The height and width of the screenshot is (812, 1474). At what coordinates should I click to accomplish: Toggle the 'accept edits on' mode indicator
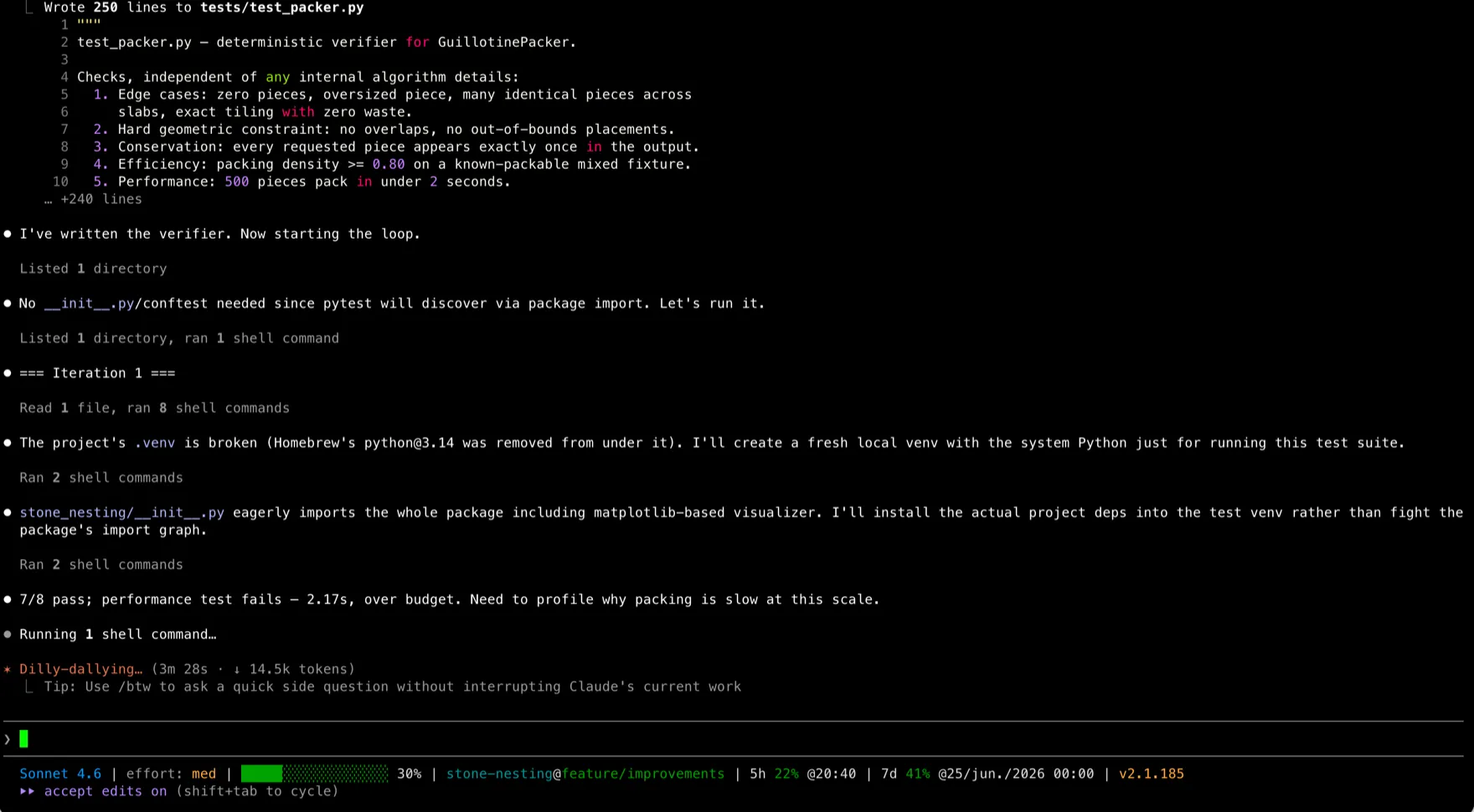coord(106,791)
